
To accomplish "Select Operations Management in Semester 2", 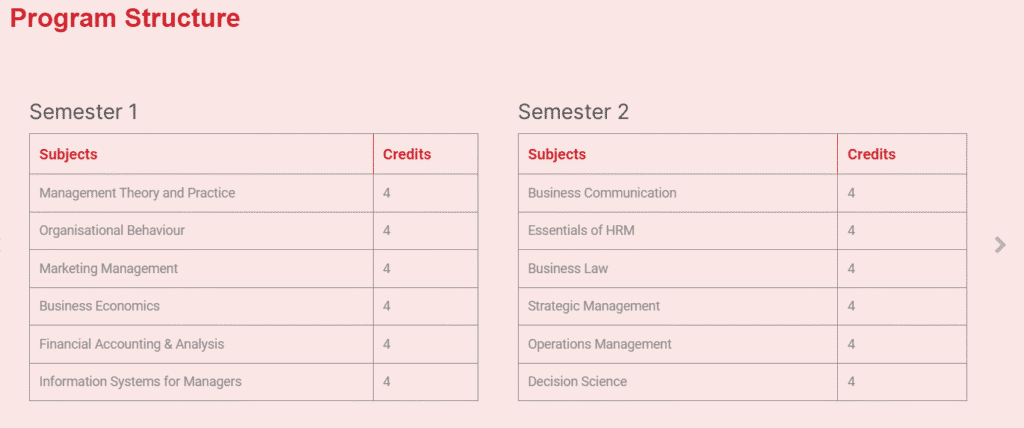I will pos(600,344).
